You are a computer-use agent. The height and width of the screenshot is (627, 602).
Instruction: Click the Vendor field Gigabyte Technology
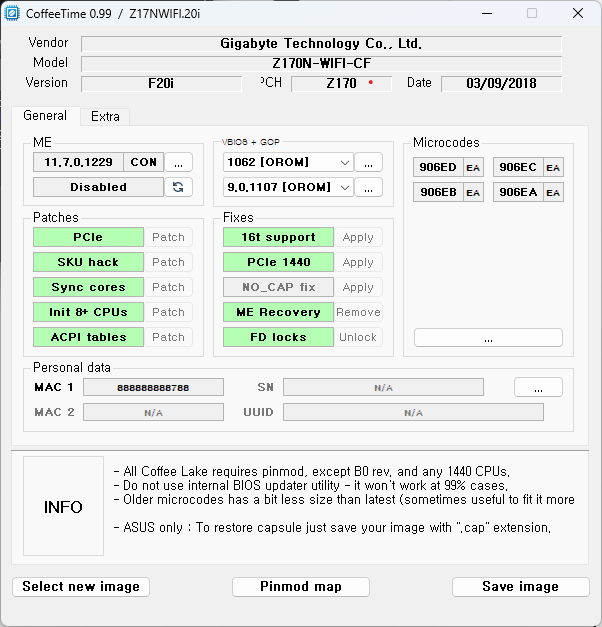(321, 44)
